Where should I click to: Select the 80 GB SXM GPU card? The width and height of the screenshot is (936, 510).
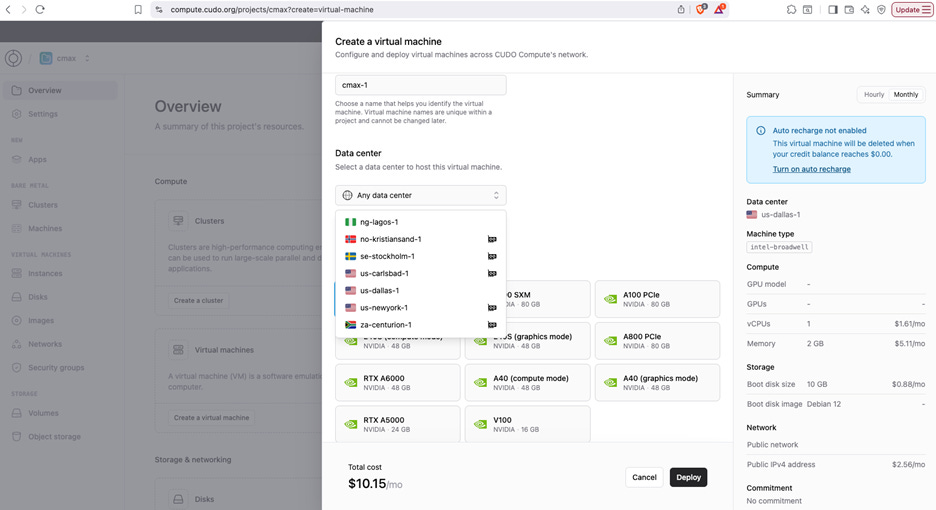[548, 299]
